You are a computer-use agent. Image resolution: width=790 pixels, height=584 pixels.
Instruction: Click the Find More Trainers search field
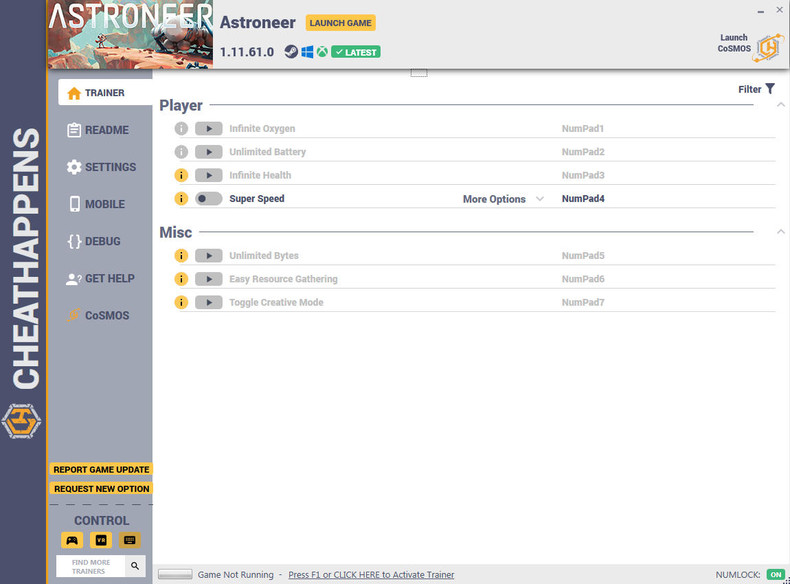91,566
